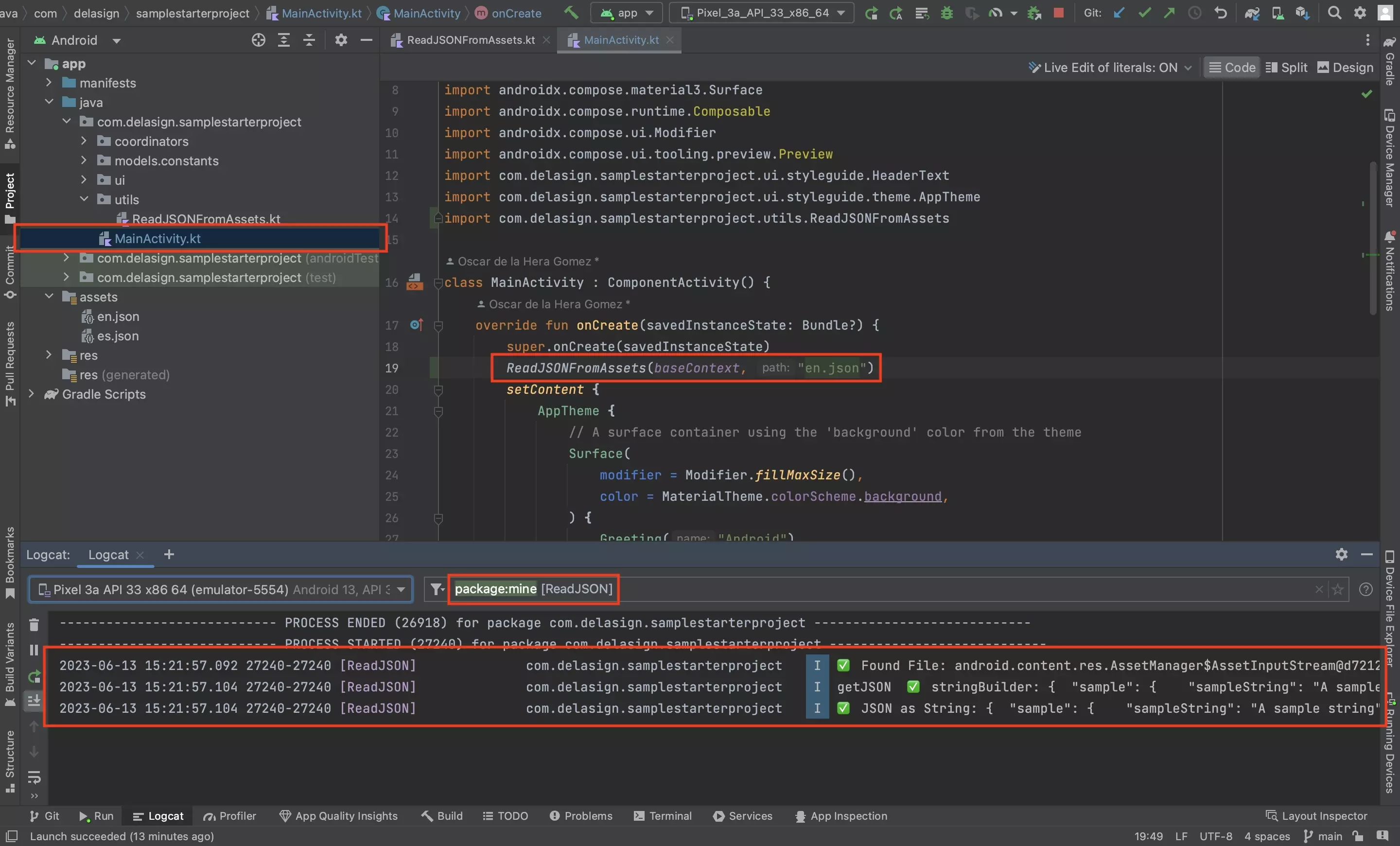
Task: Open Search Everywhere magnifier
Action: click(x=1335, y=13)
